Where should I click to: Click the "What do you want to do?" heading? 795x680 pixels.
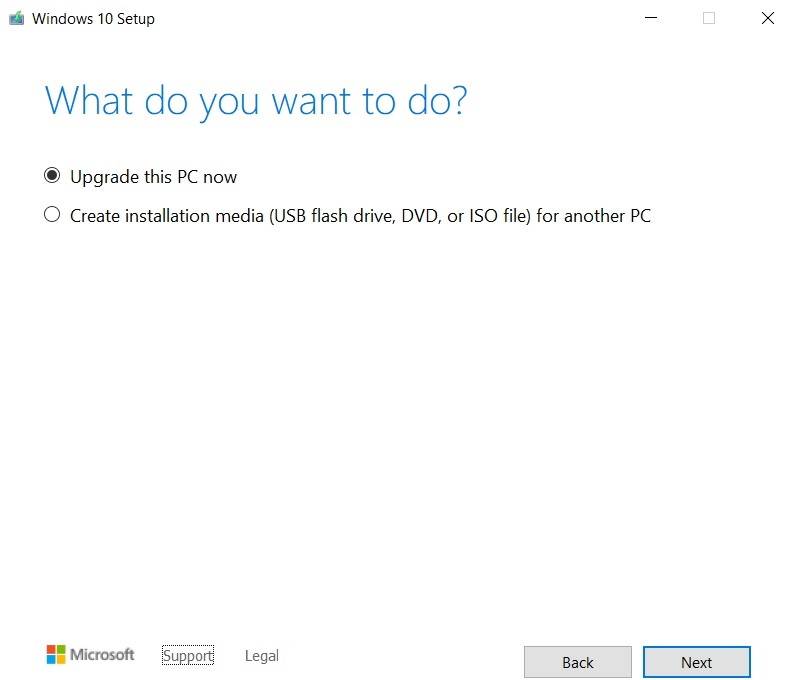[x=256, y=101]
